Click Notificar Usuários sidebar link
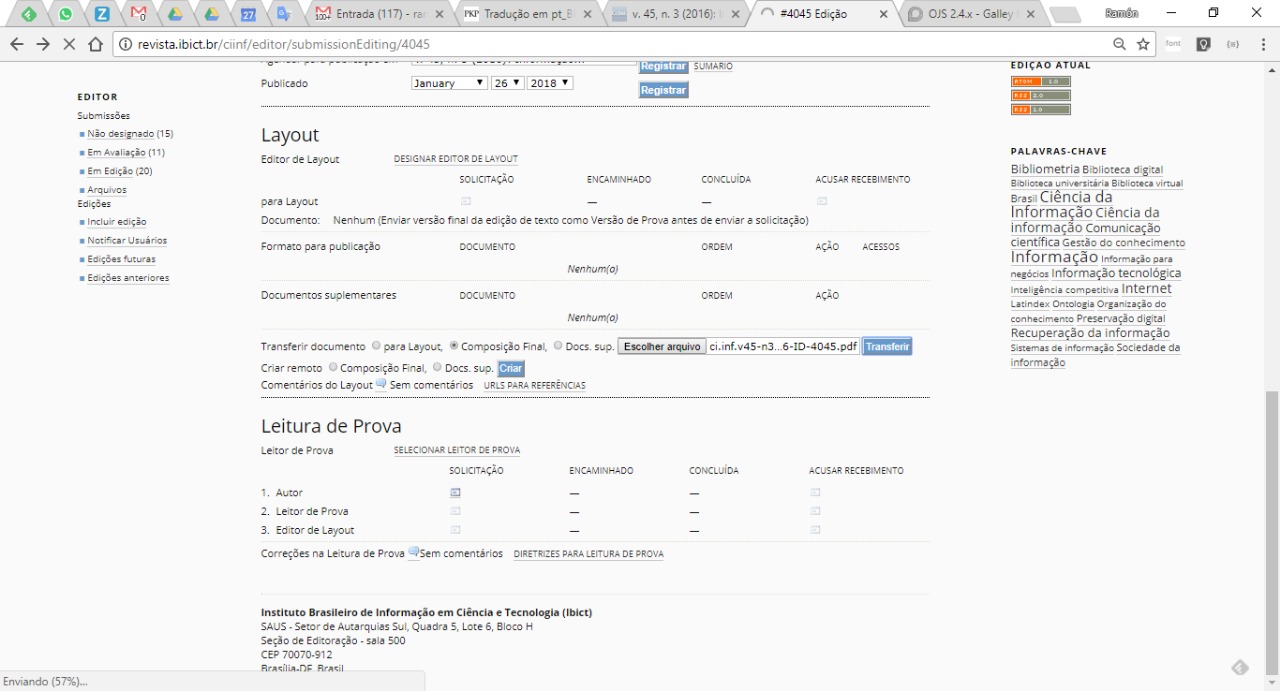This screenshot has width=1280, height=691. [x=127, y=240]
